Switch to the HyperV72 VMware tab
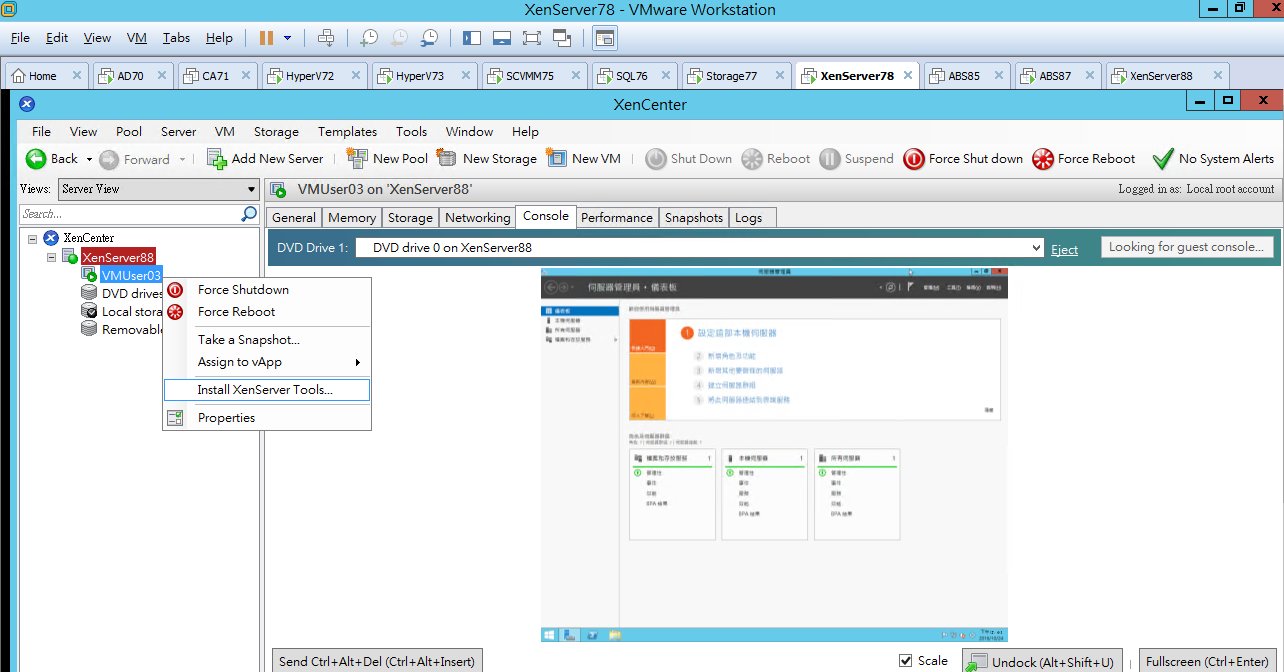The height and width of the screenshot is (672, 1284). coord(314,75)
